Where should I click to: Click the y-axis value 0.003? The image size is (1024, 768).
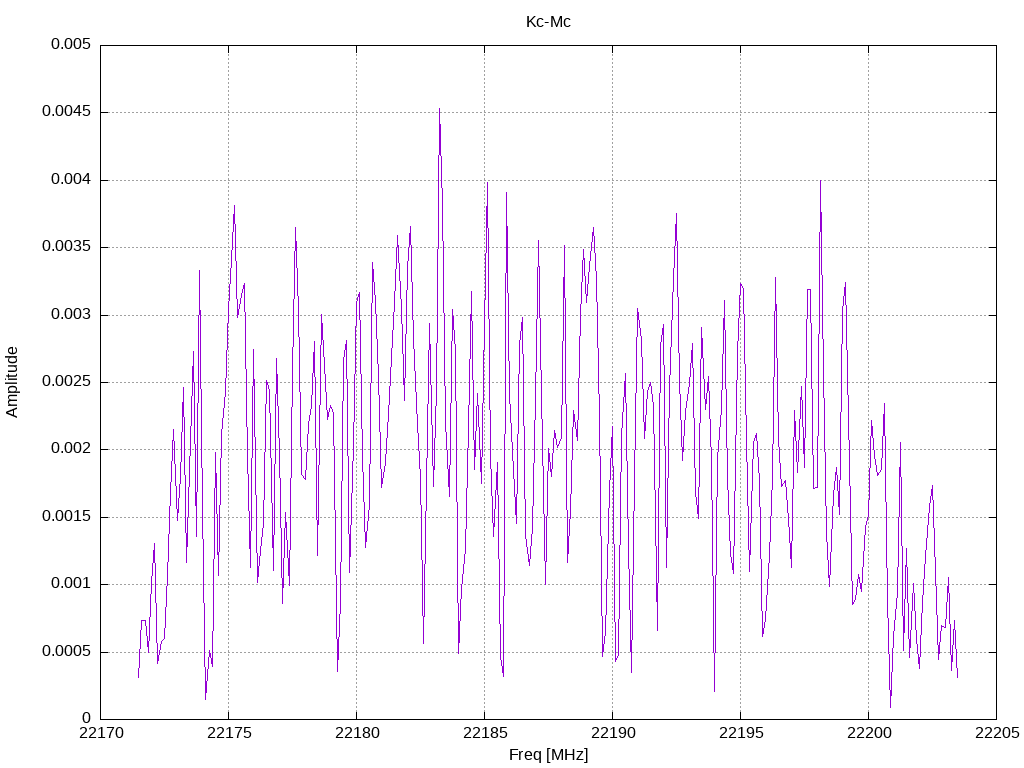pos(71,315)
